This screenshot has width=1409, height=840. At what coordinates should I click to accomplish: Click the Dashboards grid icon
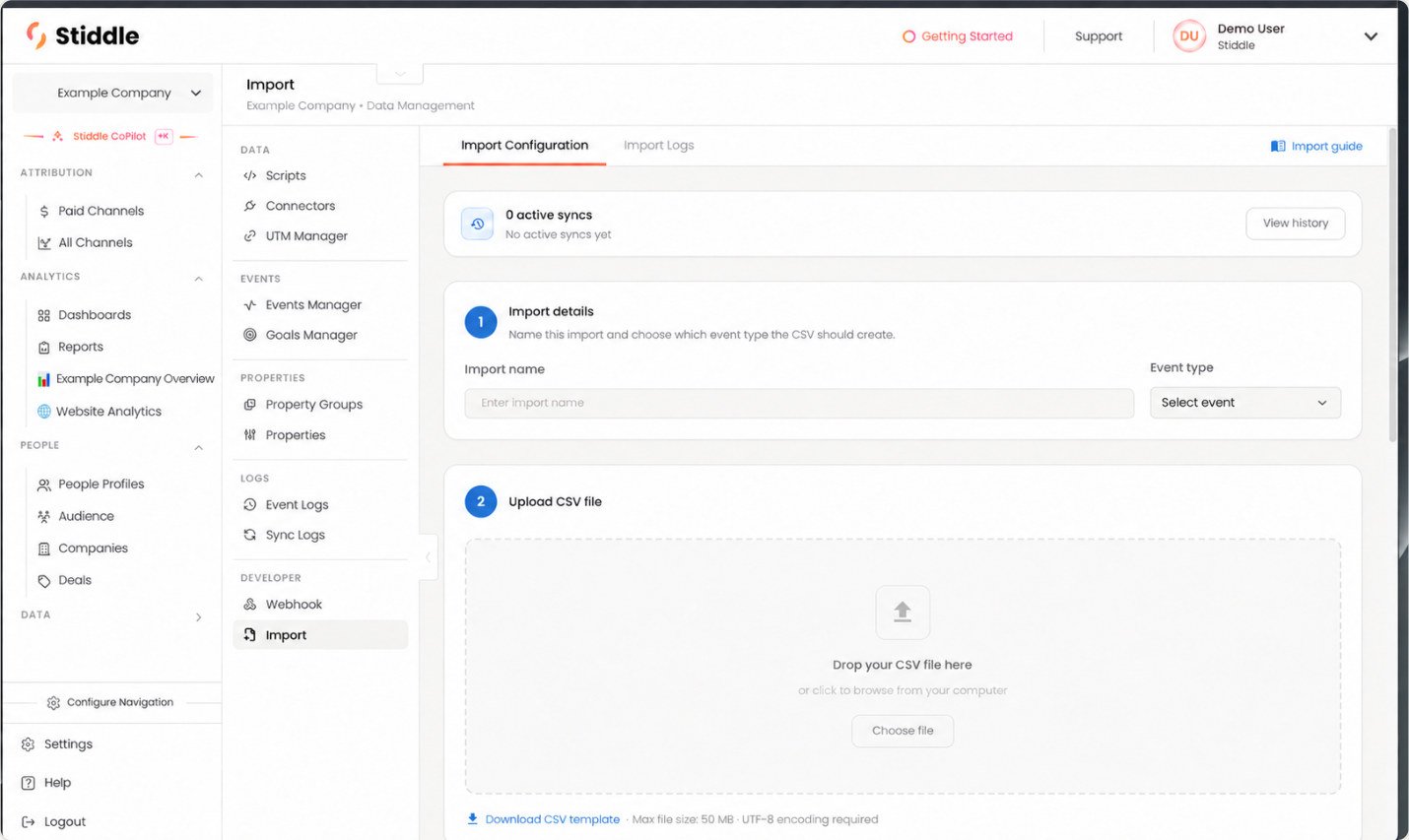tap(44, 316)
